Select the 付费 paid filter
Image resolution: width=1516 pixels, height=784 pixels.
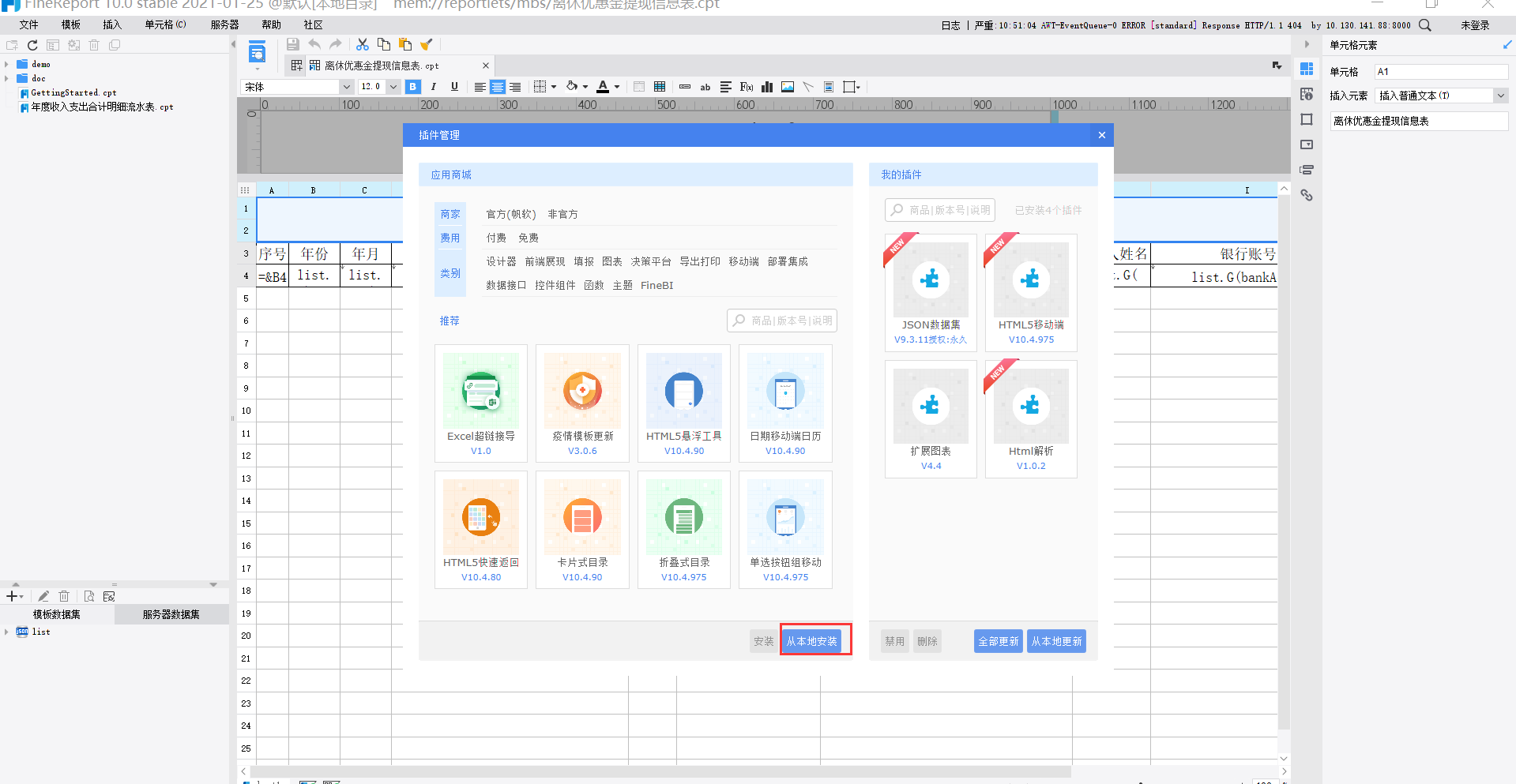[496, 238]
